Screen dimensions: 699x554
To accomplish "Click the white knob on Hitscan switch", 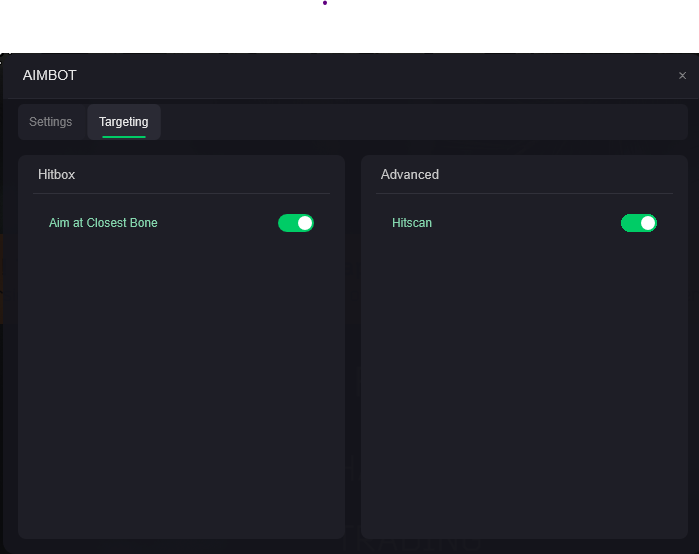I will point(648,223).
